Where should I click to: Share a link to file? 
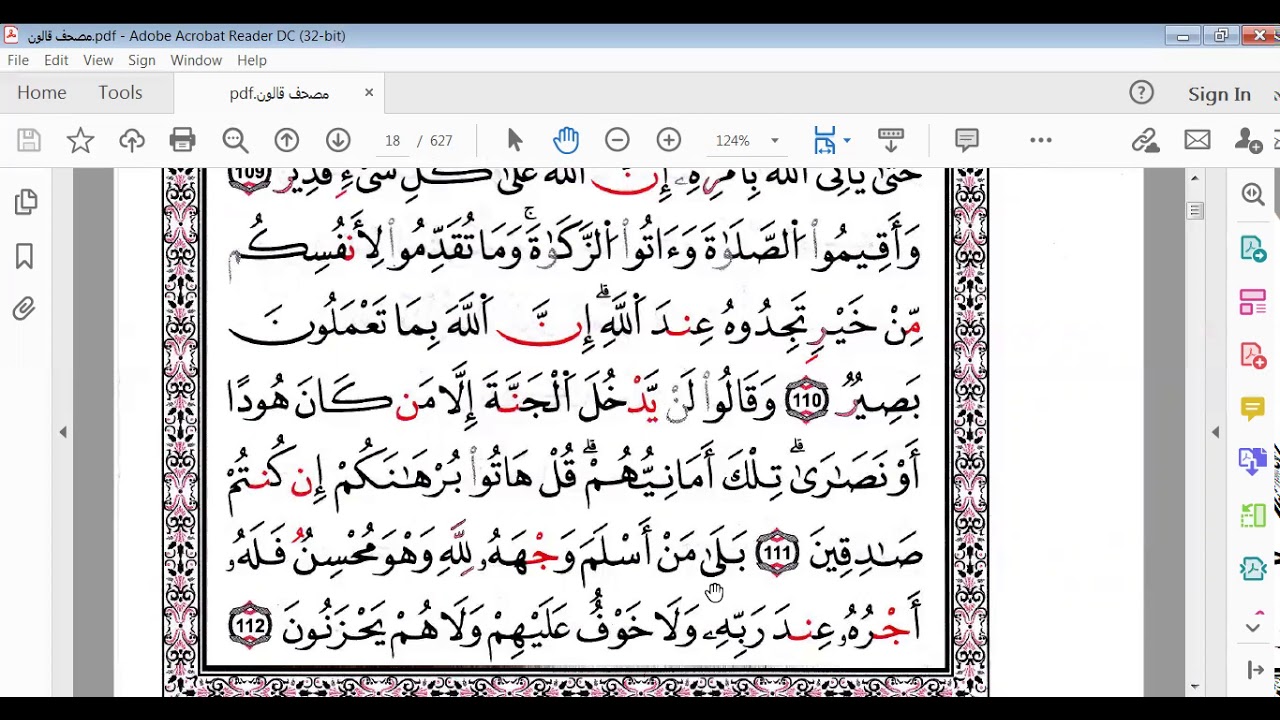coord(1145,140)
